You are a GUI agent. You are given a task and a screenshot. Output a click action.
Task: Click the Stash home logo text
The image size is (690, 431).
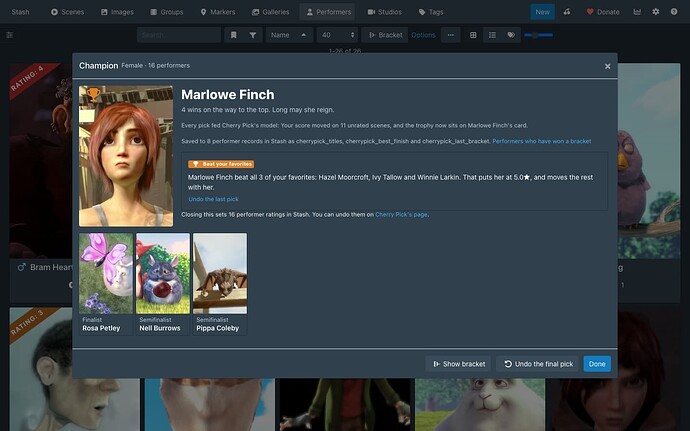coord(20,12)
